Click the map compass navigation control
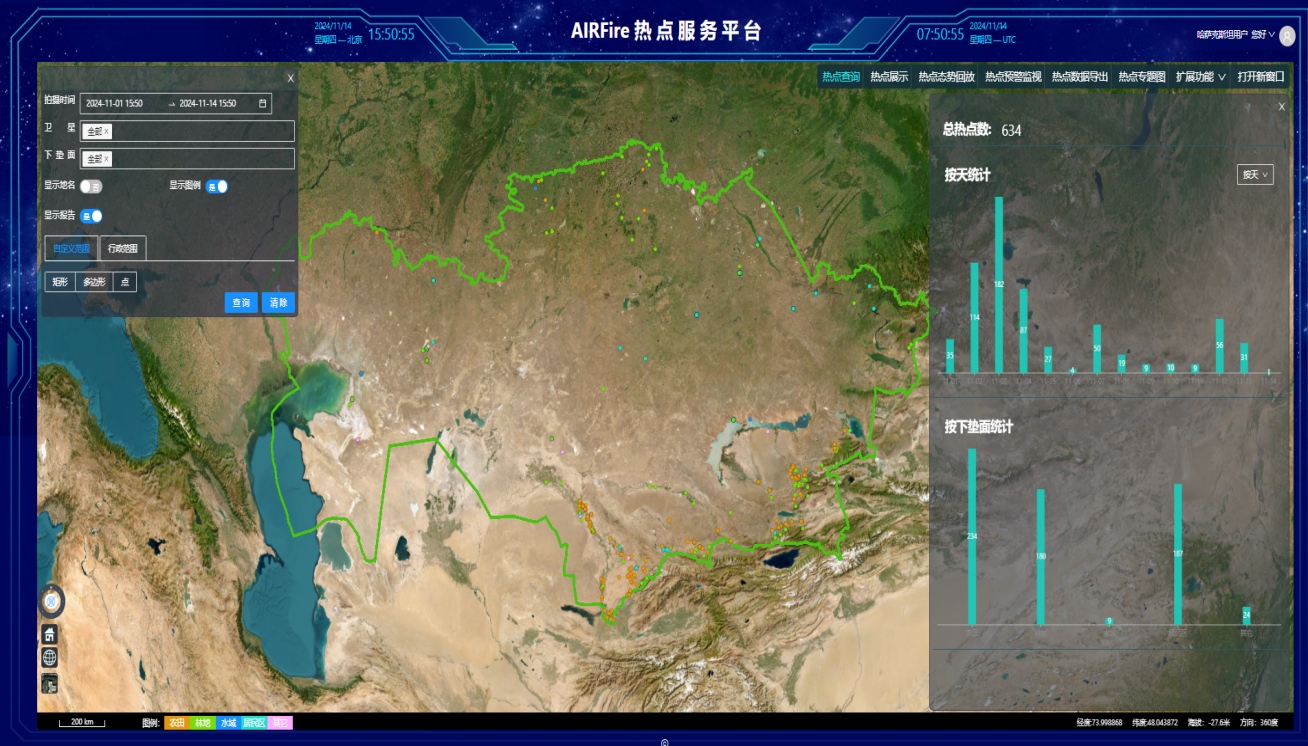The image size is (1308, 746). 51,601
